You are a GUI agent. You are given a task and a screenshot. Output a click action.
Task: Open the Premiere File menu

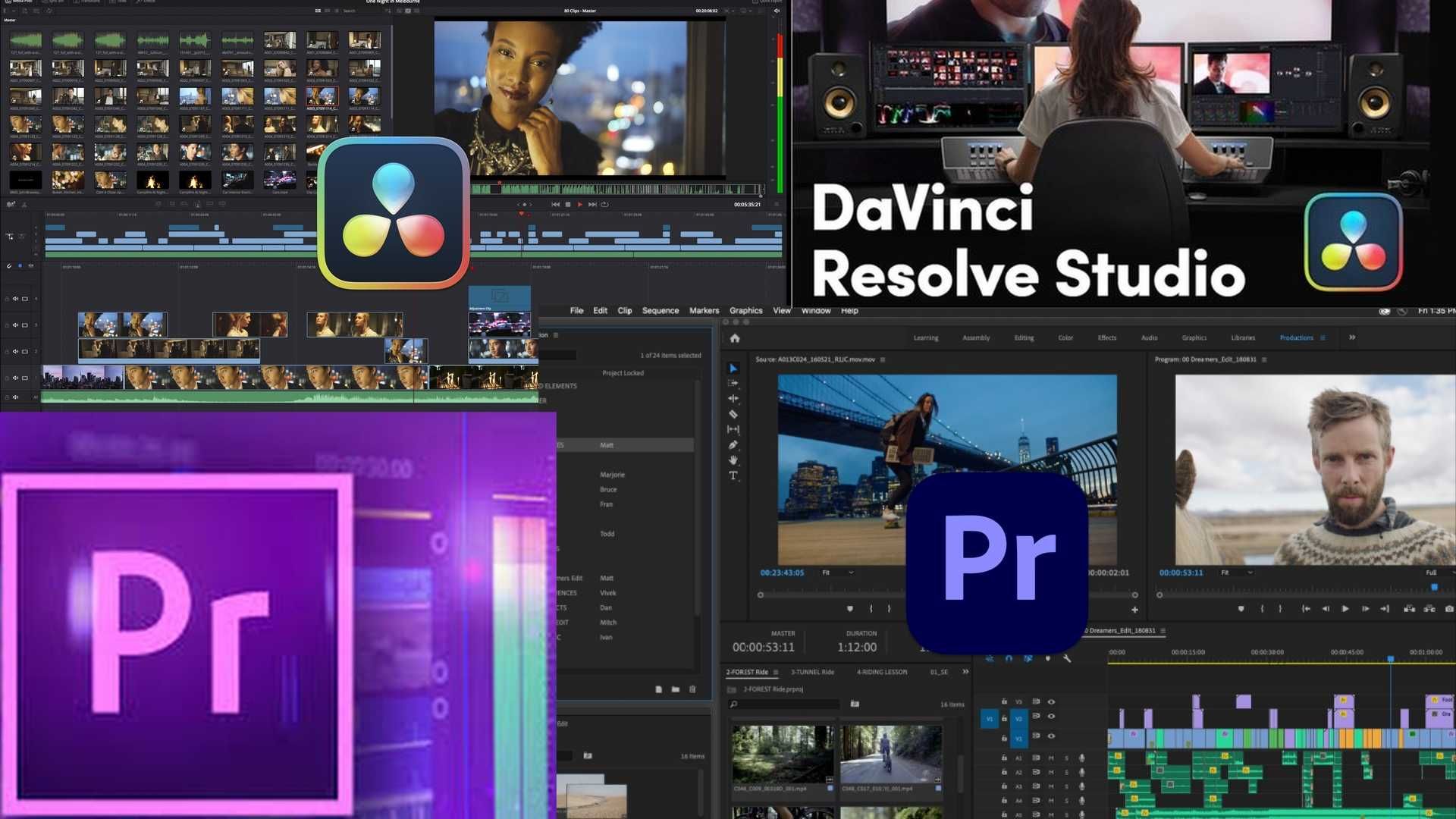pos(576,311)
